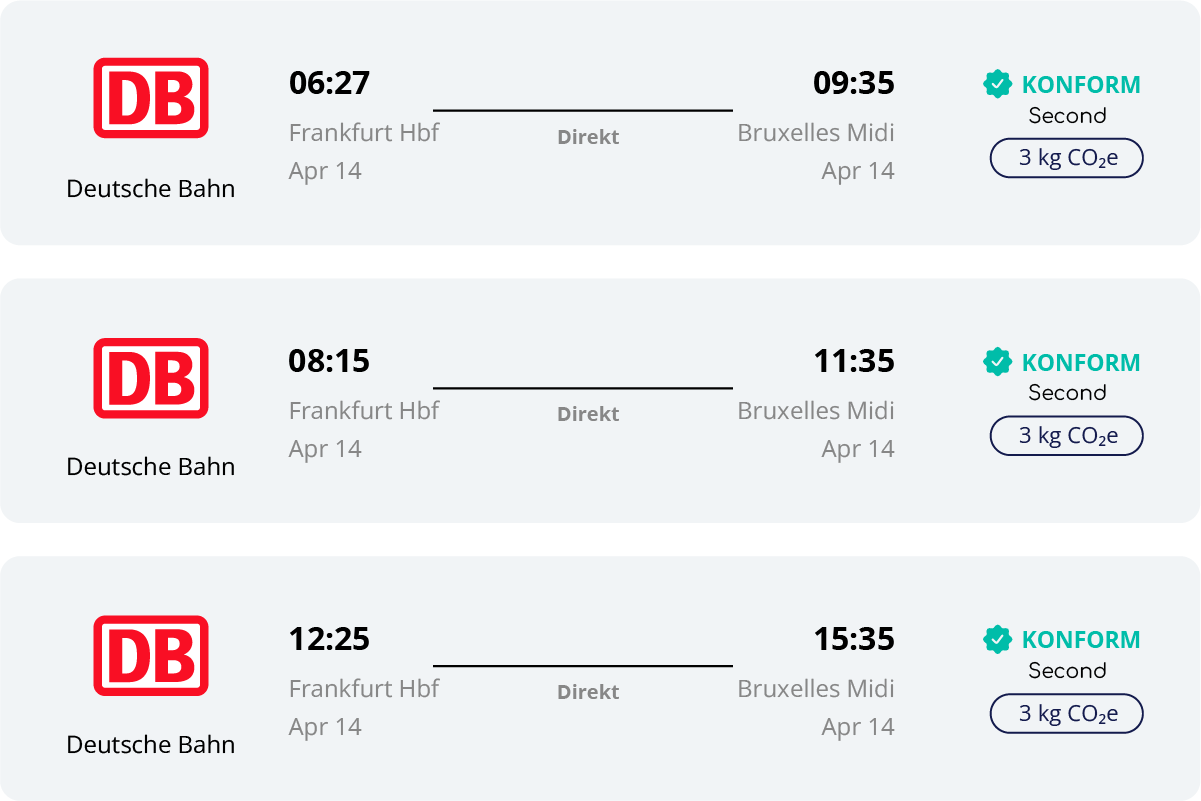Click the DB logo on the 08:15 train

151,377
